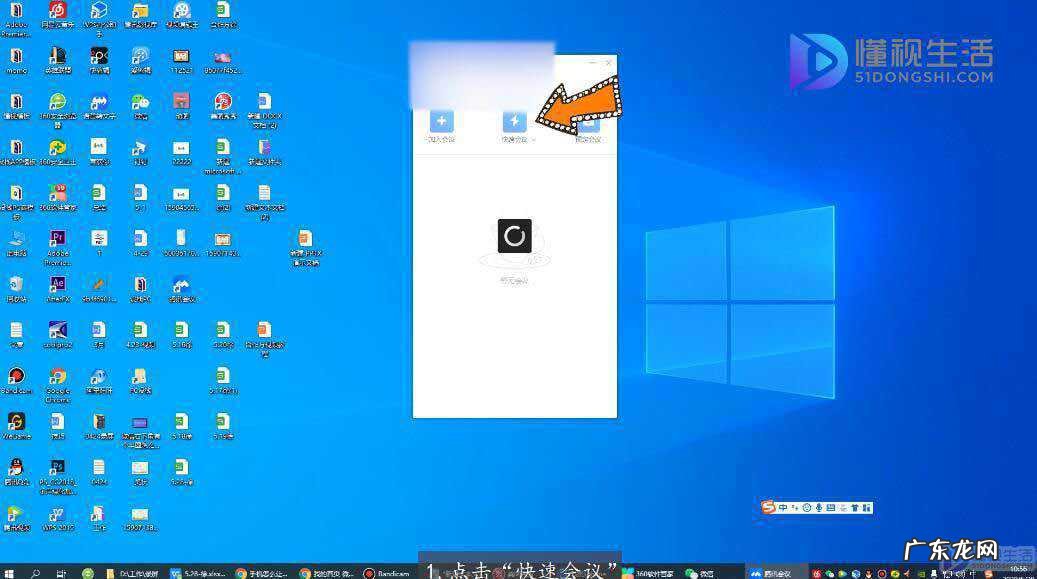1037x579 pixels.
Task: Open the Recycle Bin on desktop
Action: (16, 285)
